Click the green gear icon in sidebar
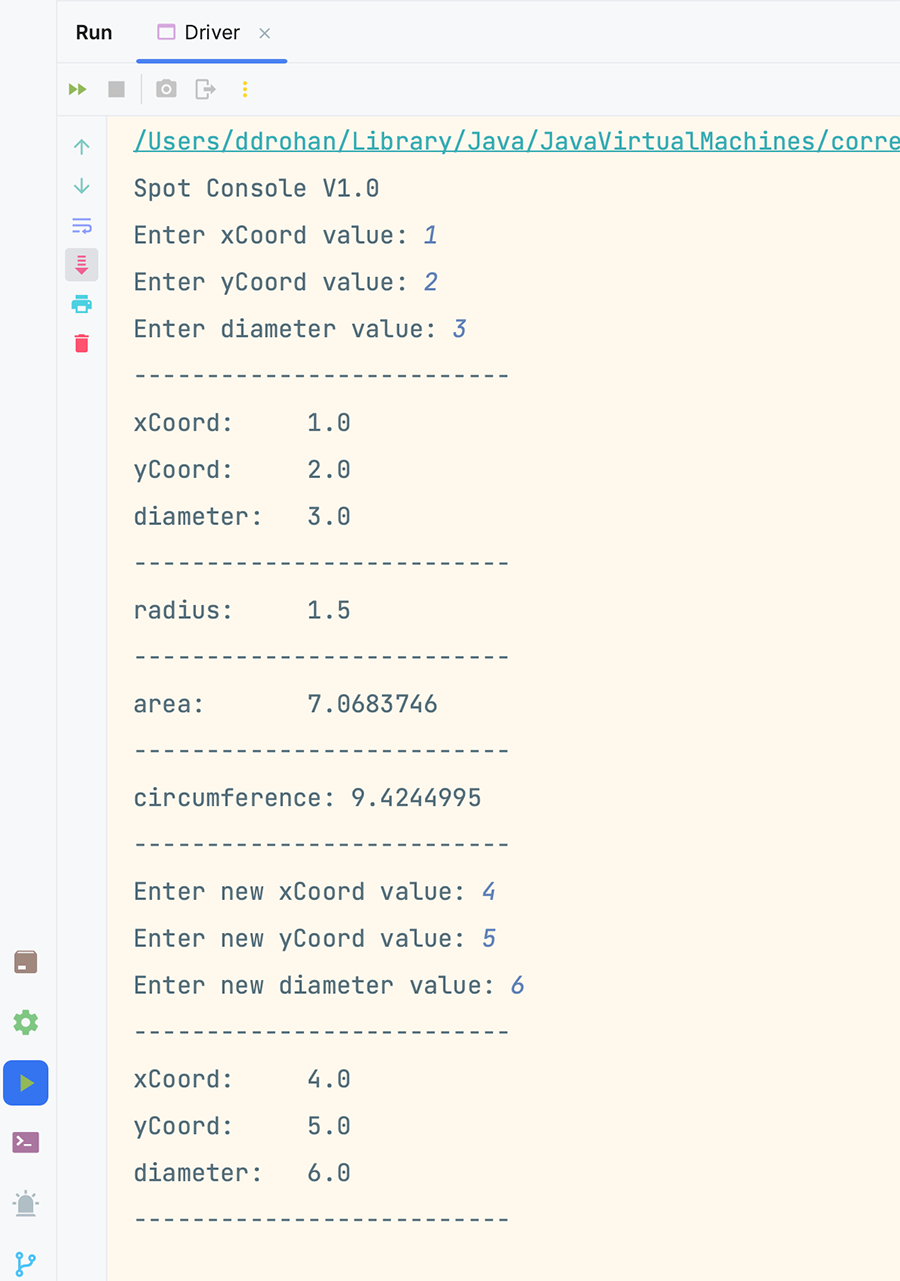900x1281 pixels. click(x=26, y=1022)
